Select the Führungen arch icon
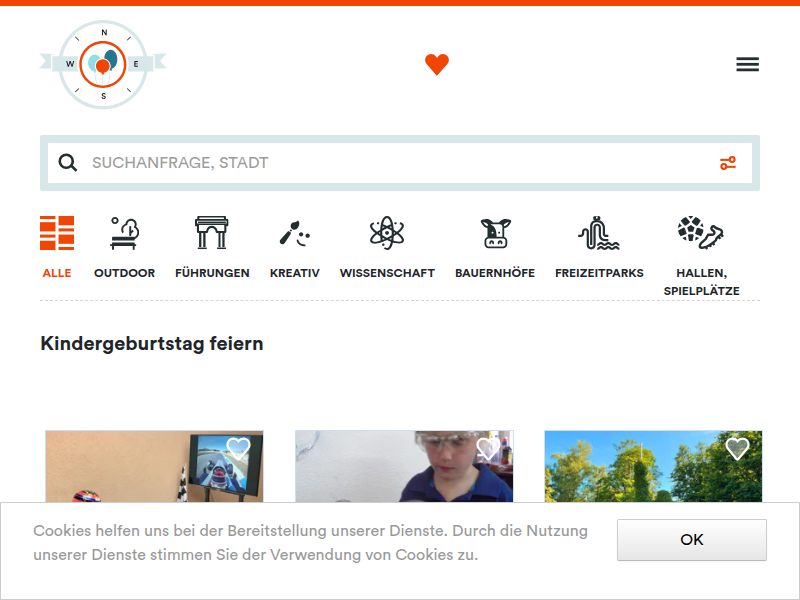Screen dimensions: 800x600 (212, 233)
